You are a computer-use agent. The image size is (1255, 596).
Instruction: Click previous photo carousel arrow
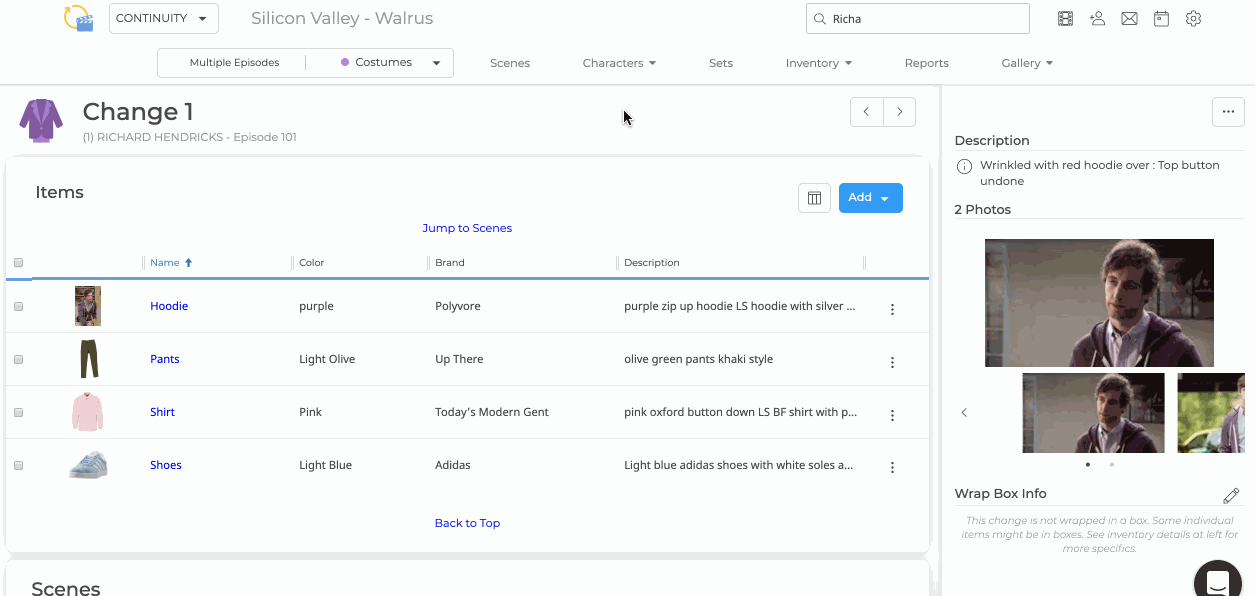(x=964, y=412)
